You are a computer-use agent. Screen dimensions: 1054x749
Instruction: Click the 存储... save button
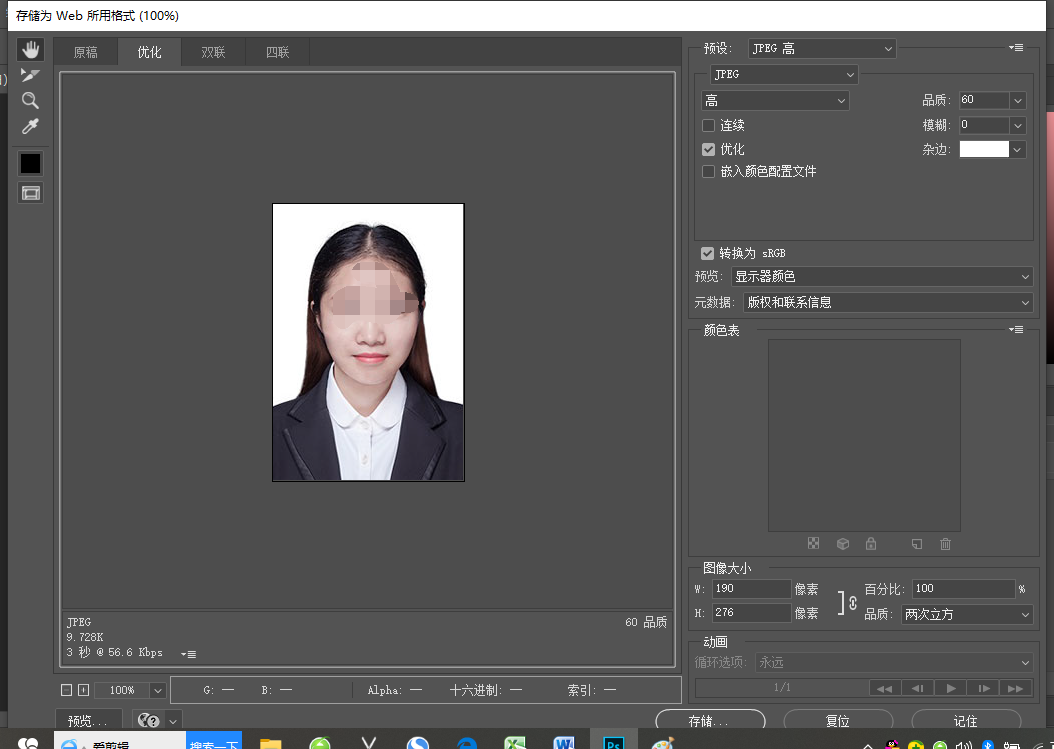coord(710,720)
